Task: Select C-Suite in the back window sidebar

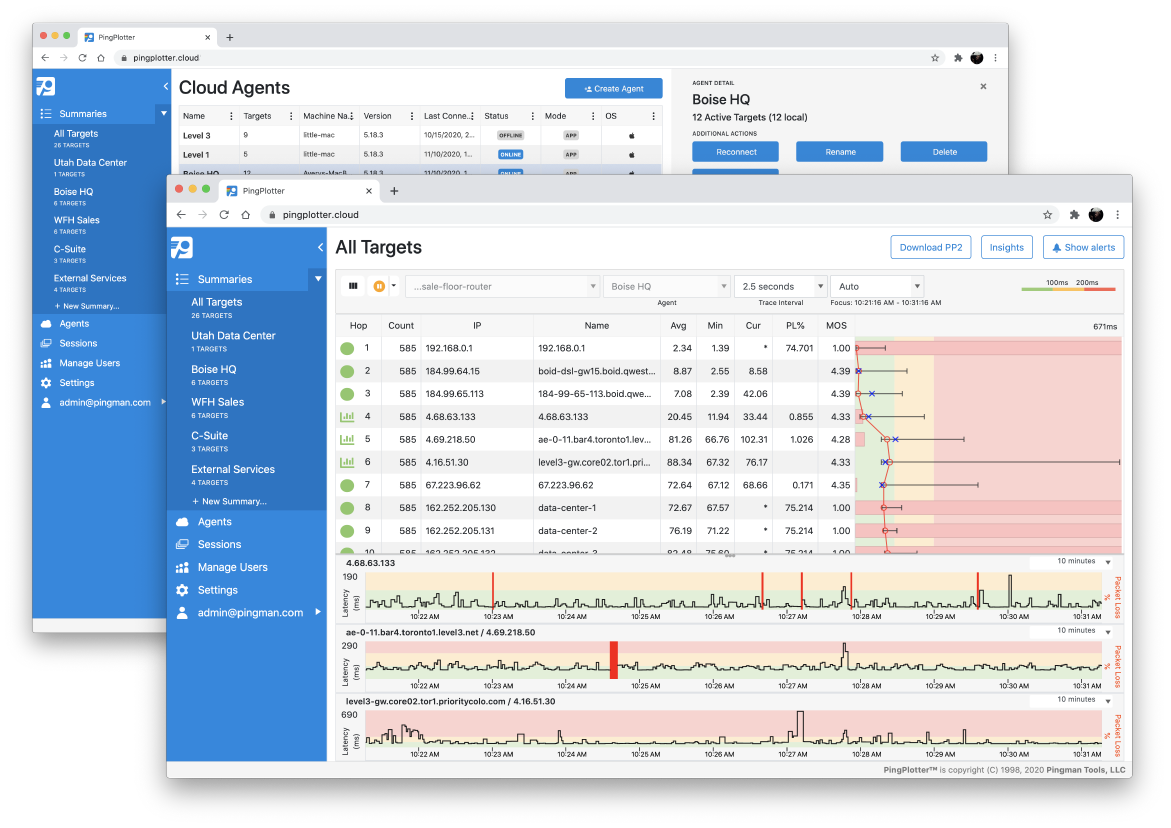Action: click(x=69, y=249)
